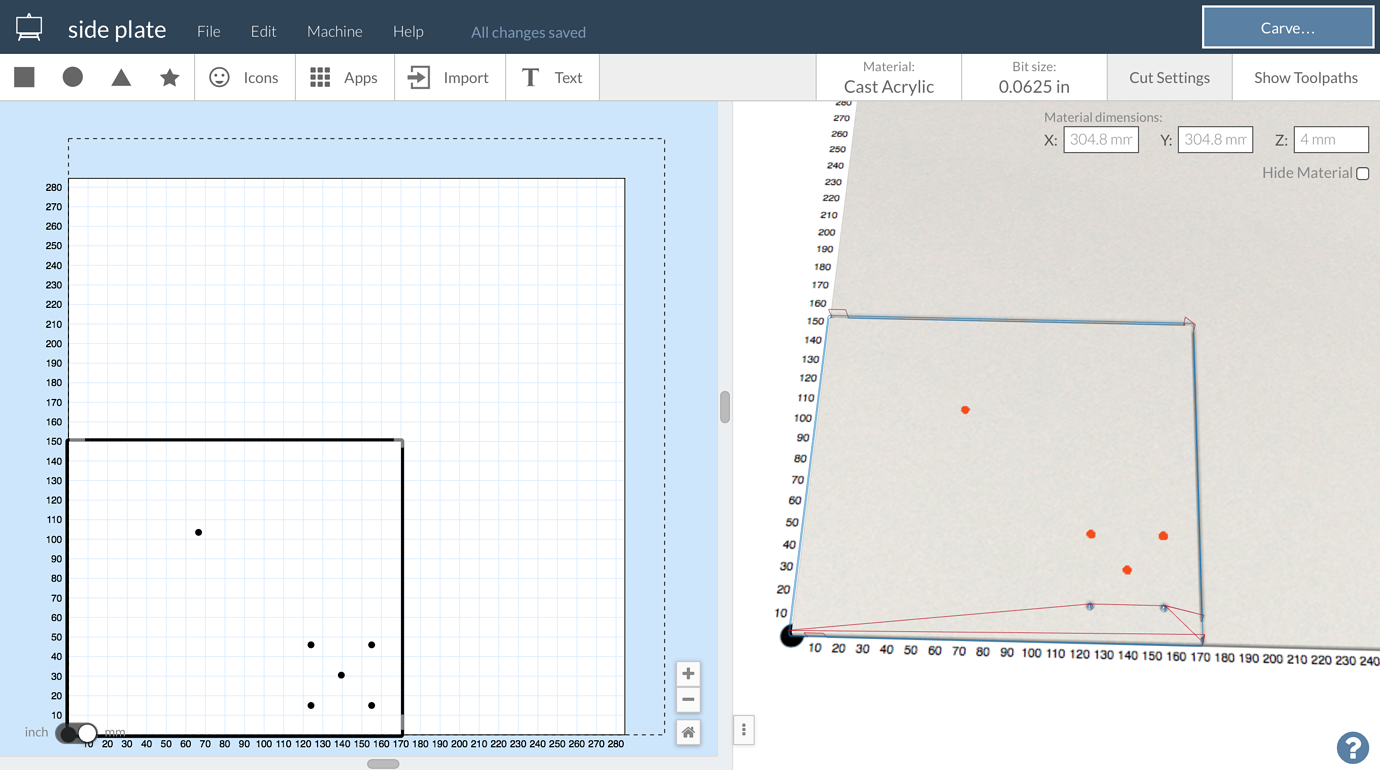Screen dimensions: 1380x770
Task: Open the Edit menu
Action: [263, 31]
